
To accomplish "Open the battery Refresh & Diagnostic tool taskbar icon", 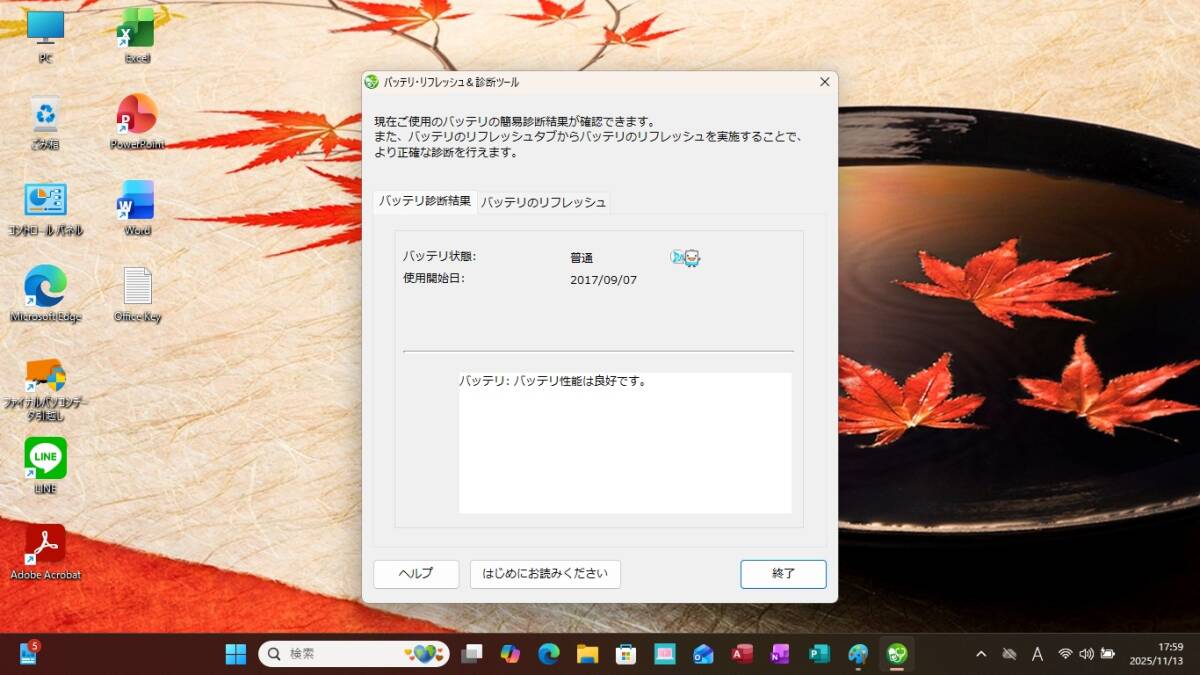I will pyautogui.click(x=895, y=654).
